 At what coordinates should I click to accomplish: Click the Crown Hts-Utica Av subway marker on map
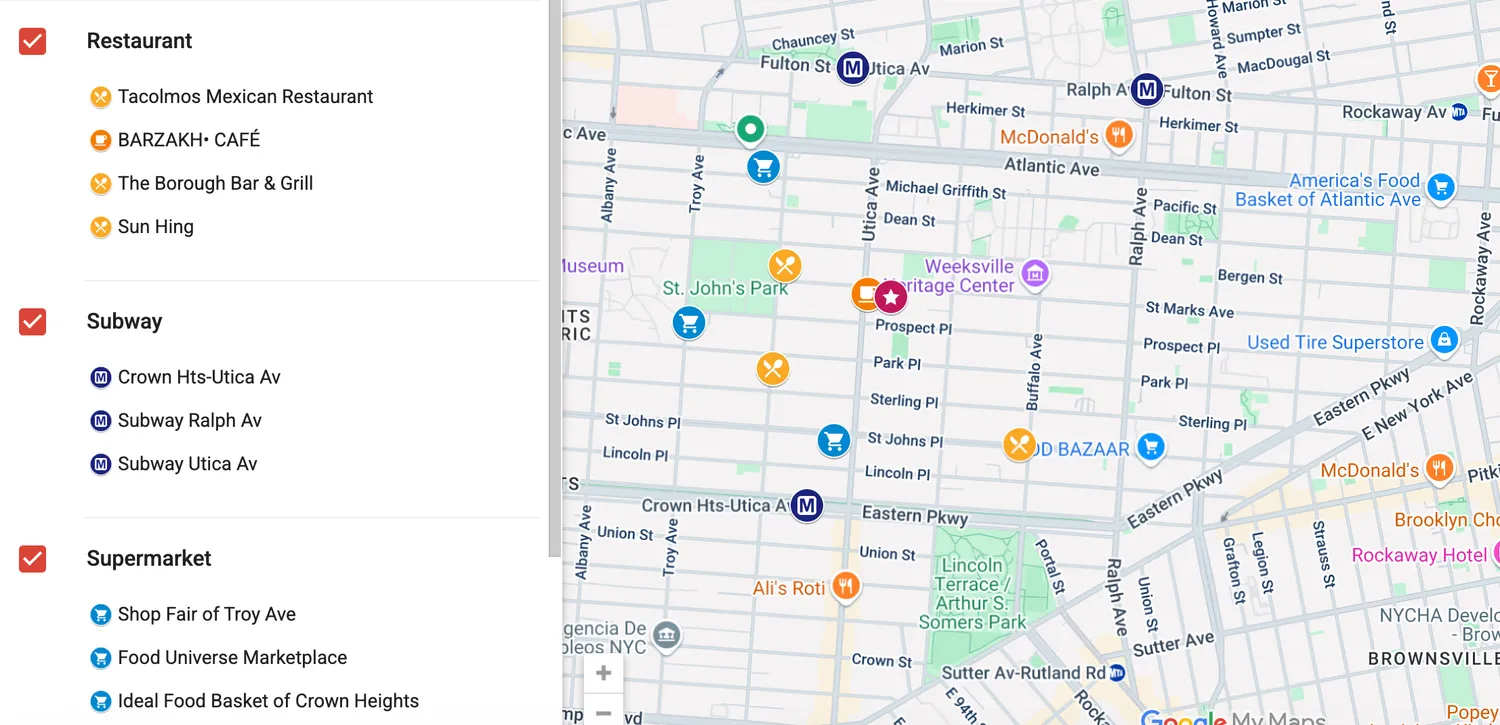[807, 506]
